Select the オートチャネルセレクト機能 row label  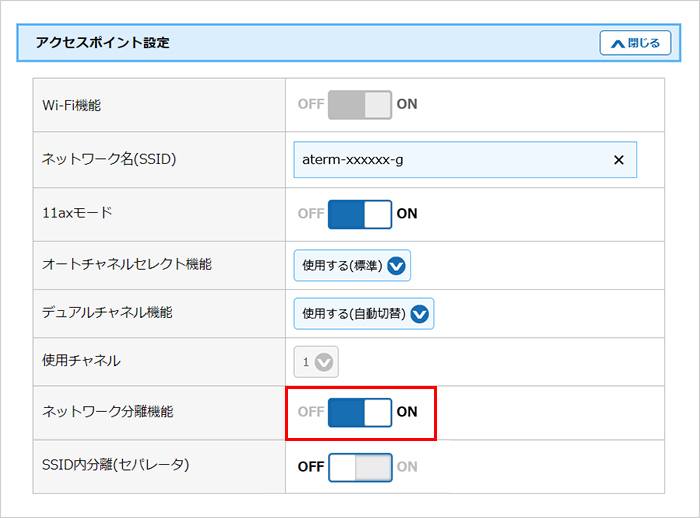(127, 265)
